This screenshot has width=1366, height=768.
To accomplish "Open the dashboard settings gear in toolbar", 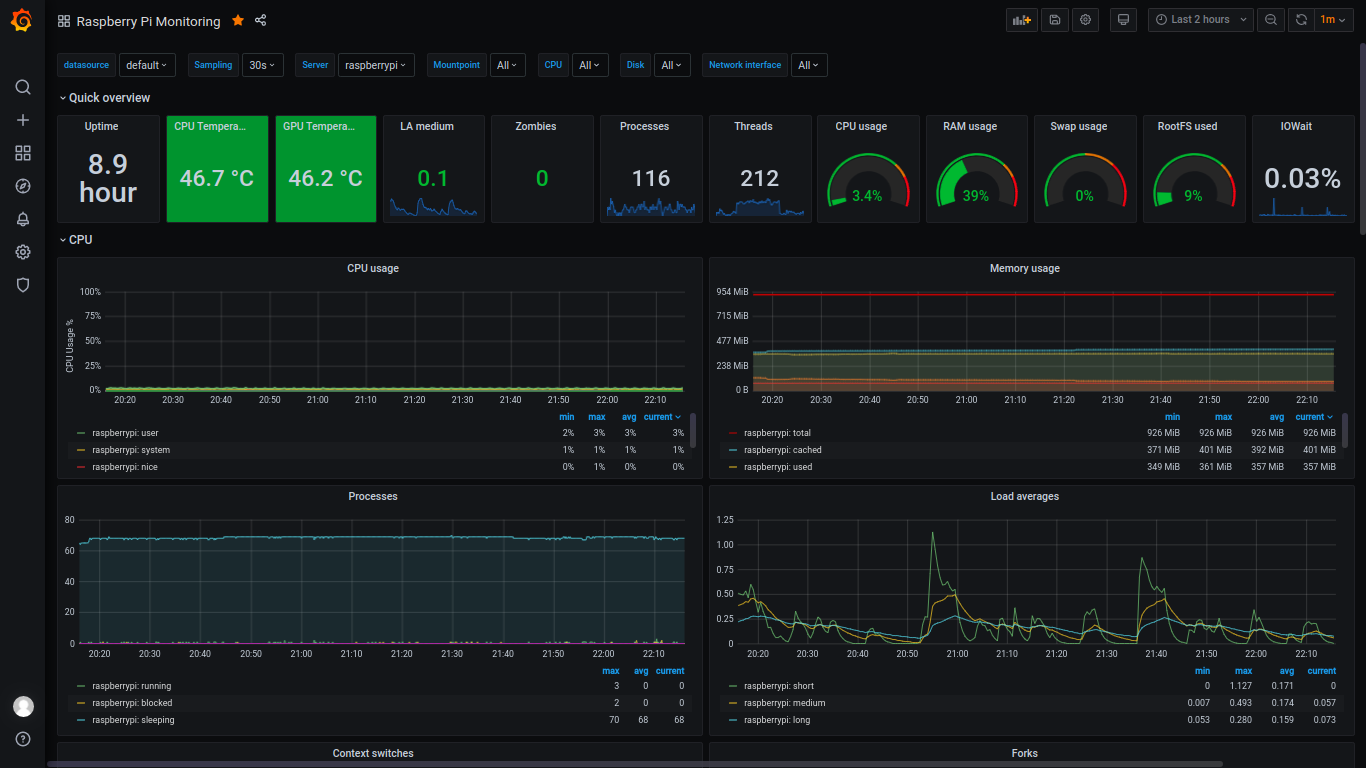I will pos(1086,20).
